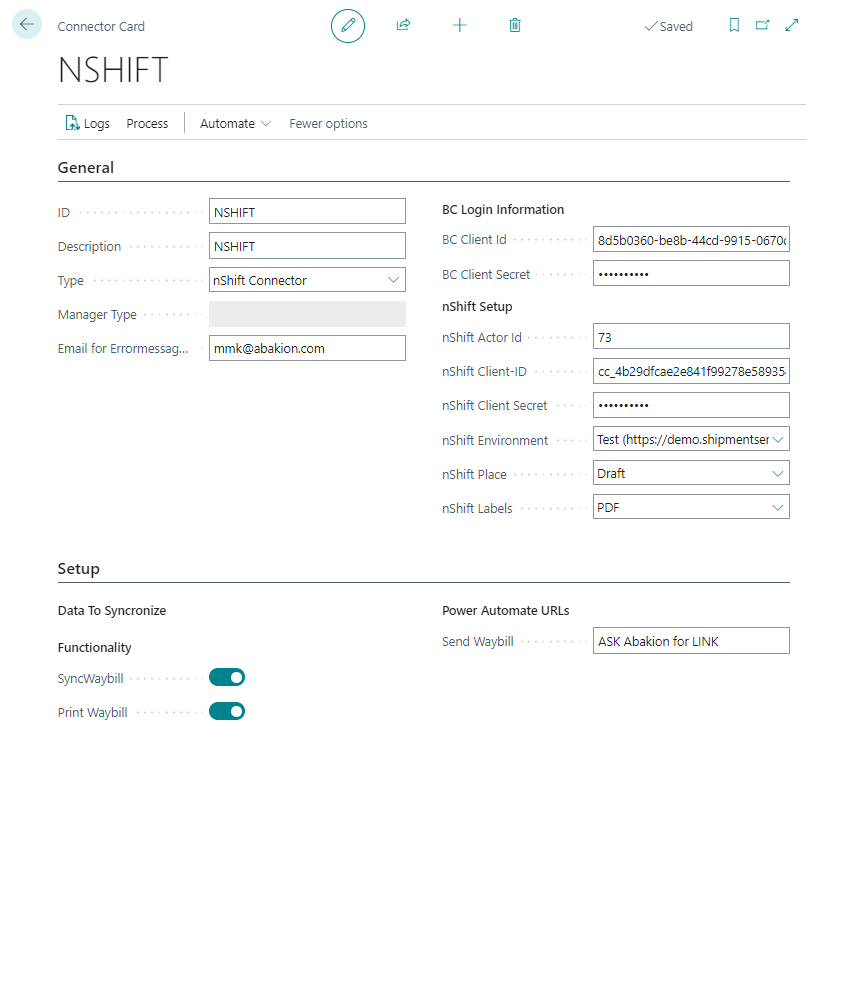
Task: Click the NSHIFT page title
Action: [x=113, y=70]
